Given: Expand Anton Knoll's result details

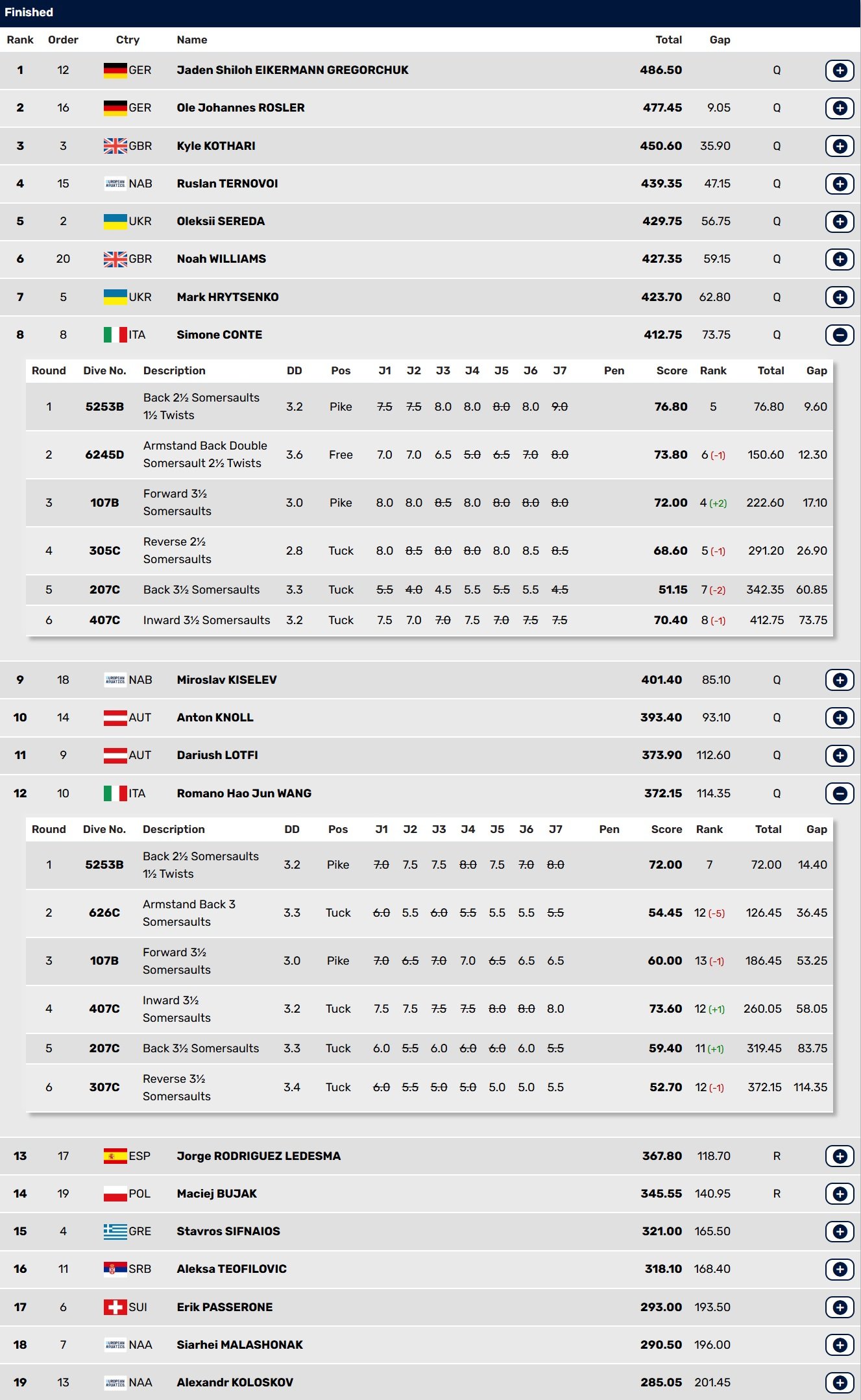Looking at the screenshot, I should pyautogui.click(x=840, y=718).
